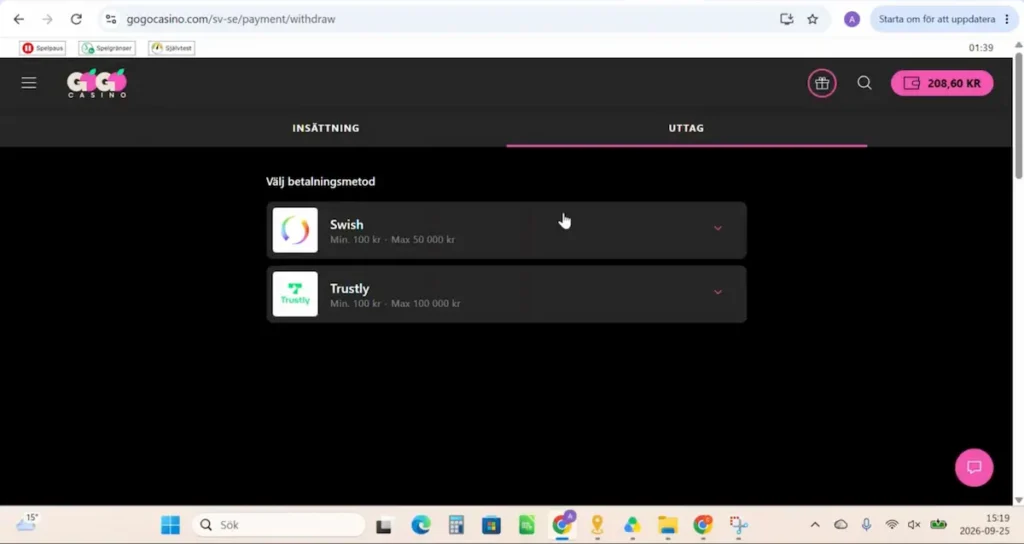This screenshot has width=1024, height=544.
Task: Click text Min. 100 kr - Max 100 000 kr
Action: [x=395, y=304]
